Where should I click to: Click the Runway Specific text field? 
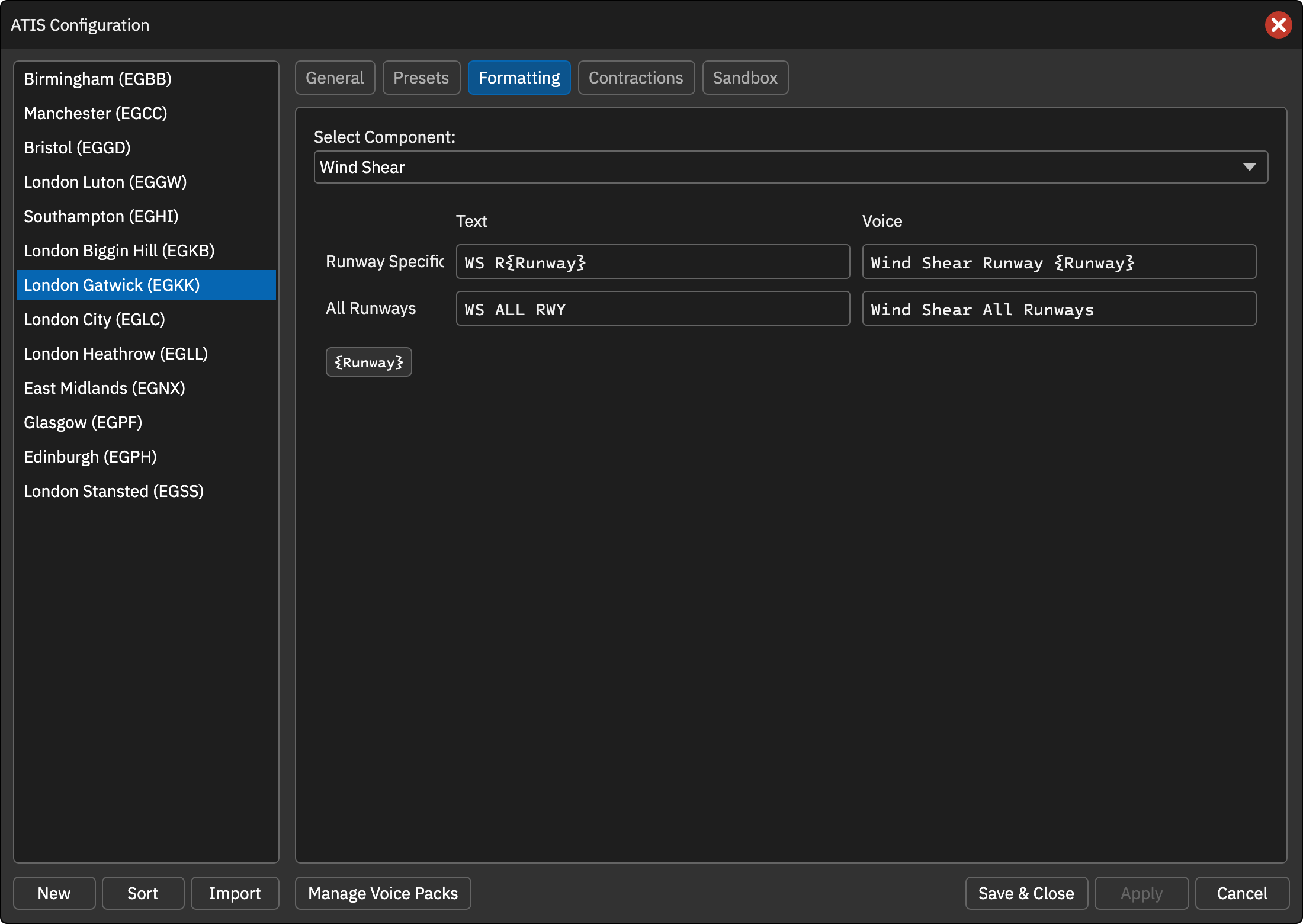coord(653,262)
